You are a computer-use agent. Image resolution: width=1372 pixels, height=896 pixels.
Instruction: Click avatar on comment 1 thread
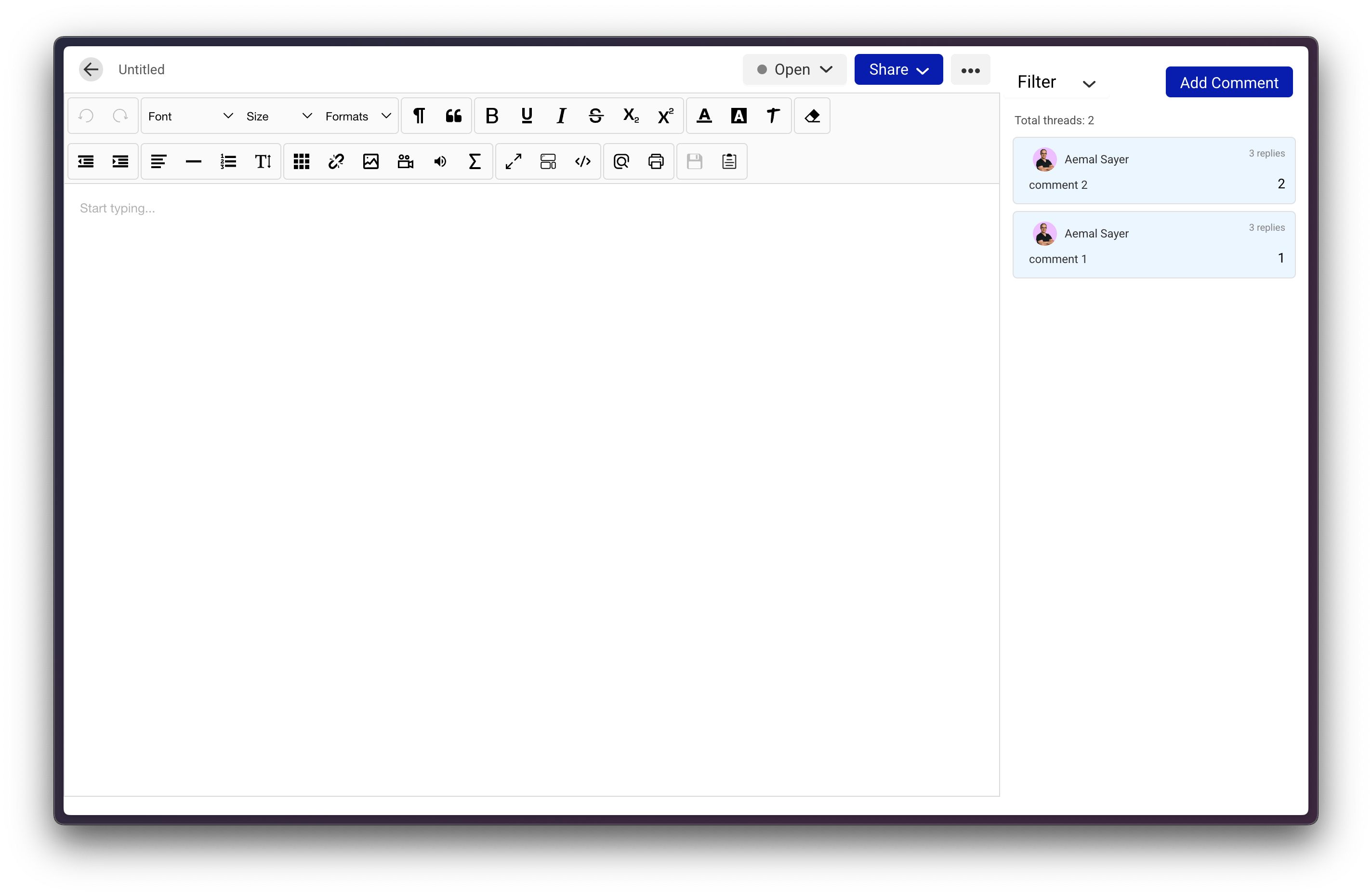click(x=1044, y=234)
